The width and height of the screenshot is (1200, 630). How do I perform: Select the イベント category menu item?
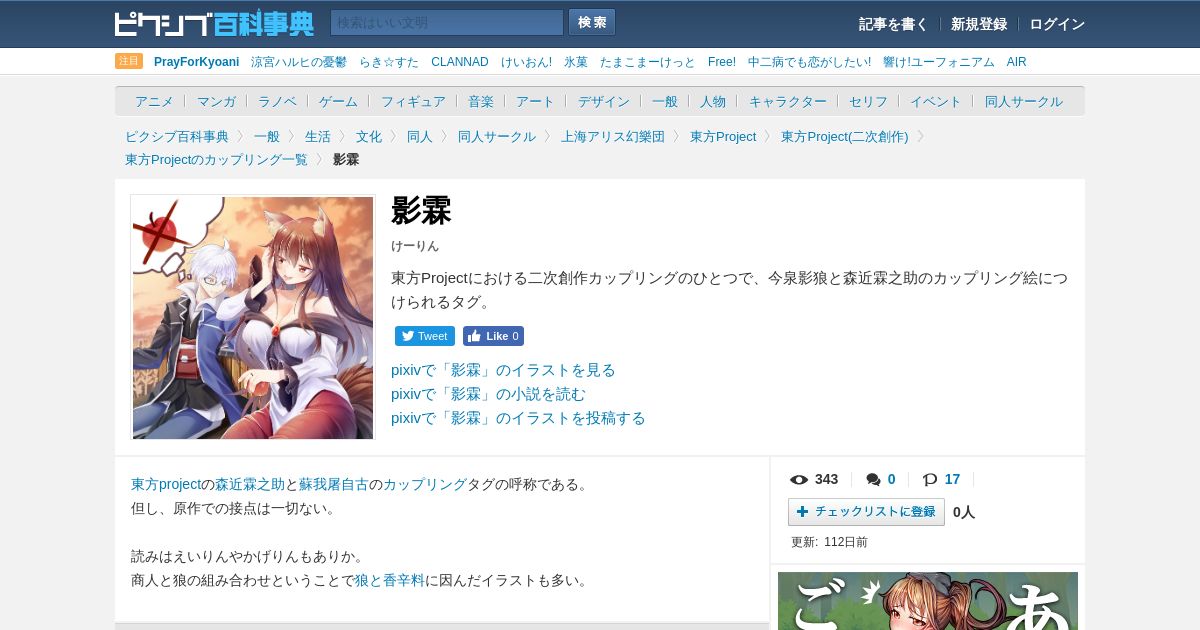click(936, 102)
